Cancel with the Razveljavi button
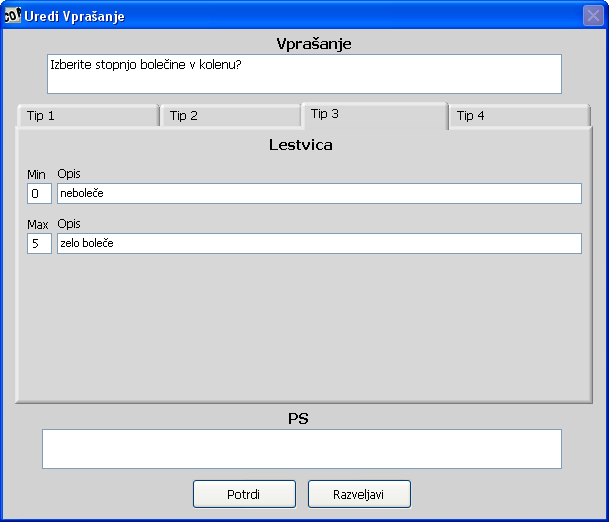This screenshot has height=522, width=609. tap(359, 494)
